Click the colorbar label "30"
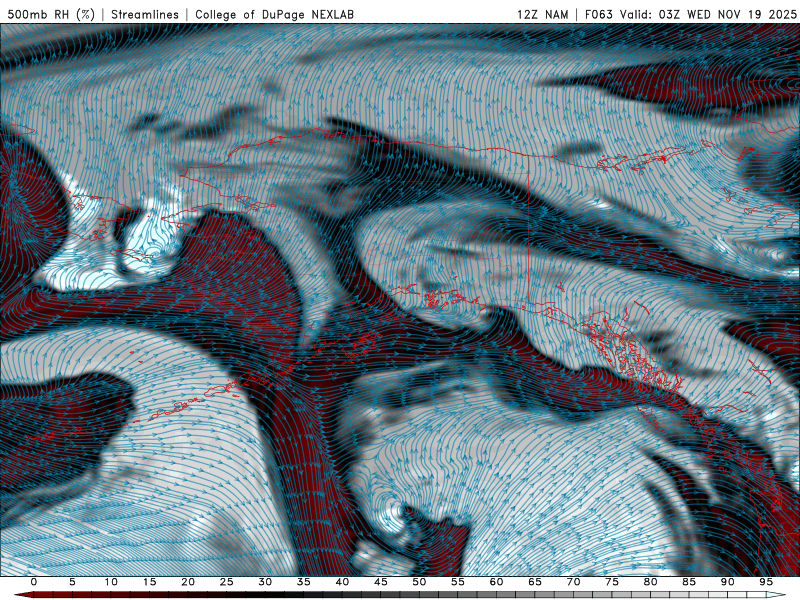Viewport: 800px width, 600px height. coord(265,582)
